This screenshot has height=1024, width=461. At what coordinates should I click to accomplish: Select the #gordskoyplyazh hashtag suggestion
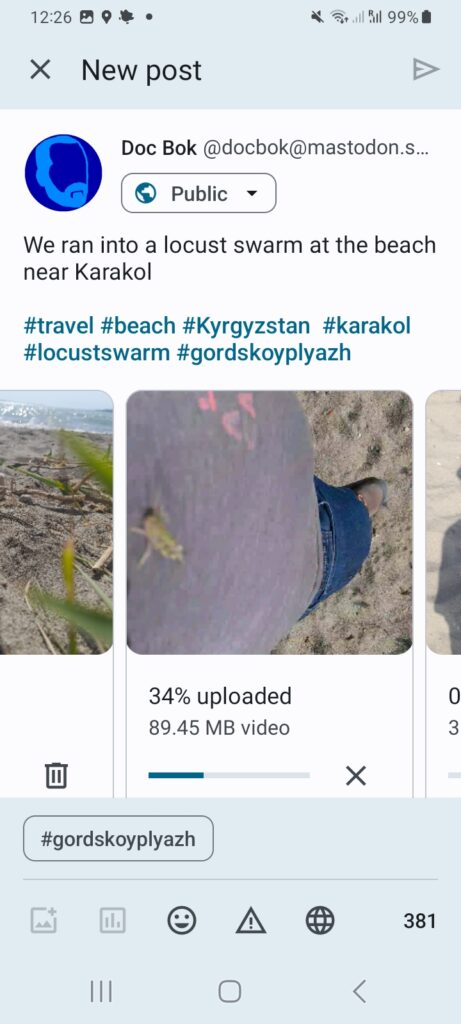118,839
